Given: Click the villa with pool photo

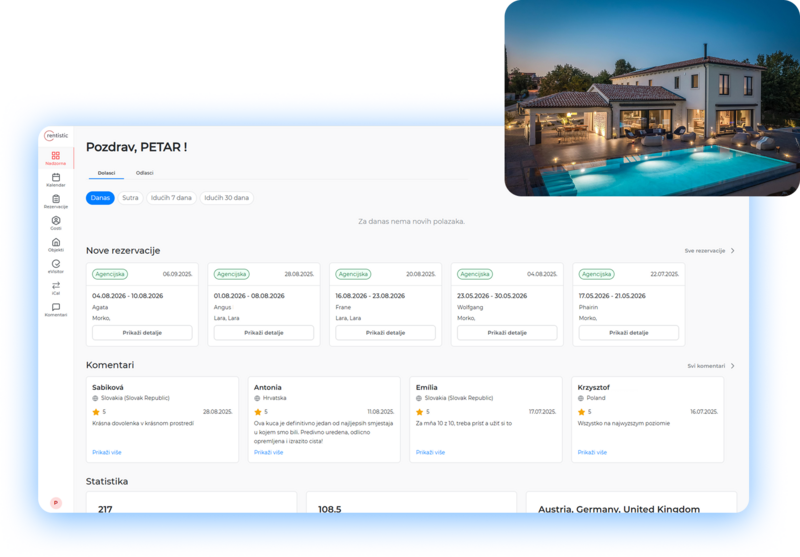Looking at the screenshot, I should tap(651, 98).
